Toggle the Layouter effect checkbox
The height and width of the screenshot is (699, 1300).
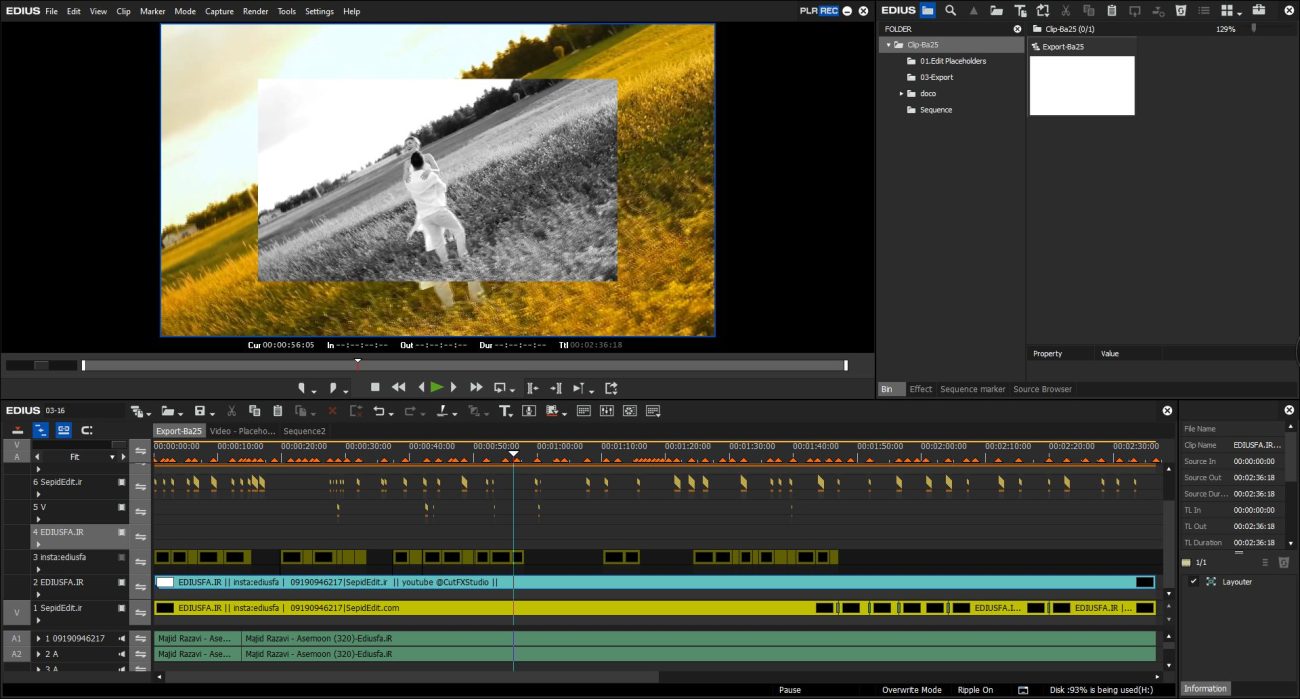pos(1193,581)
